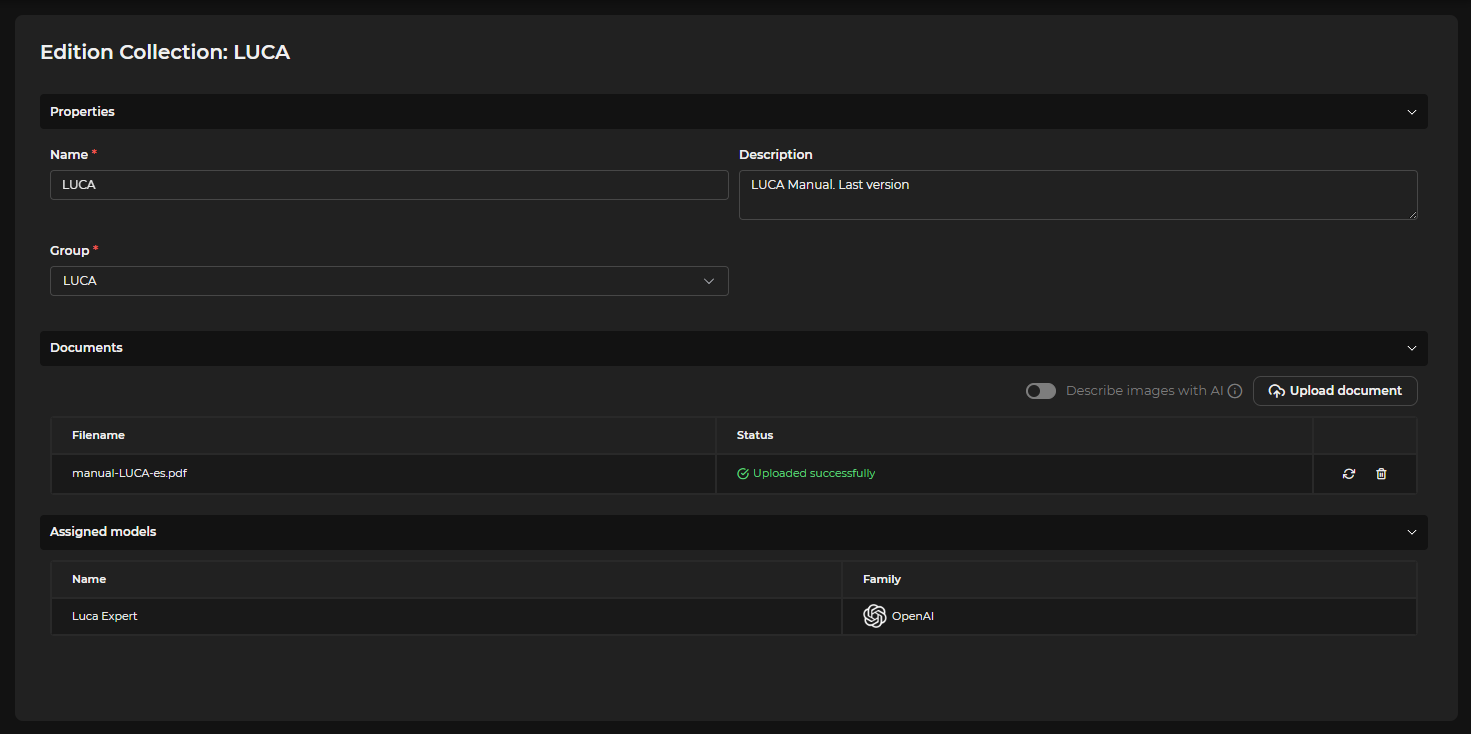Collapse the Properties section
This screenshot has height=734, width=1471.
[x=1412, y=112]
